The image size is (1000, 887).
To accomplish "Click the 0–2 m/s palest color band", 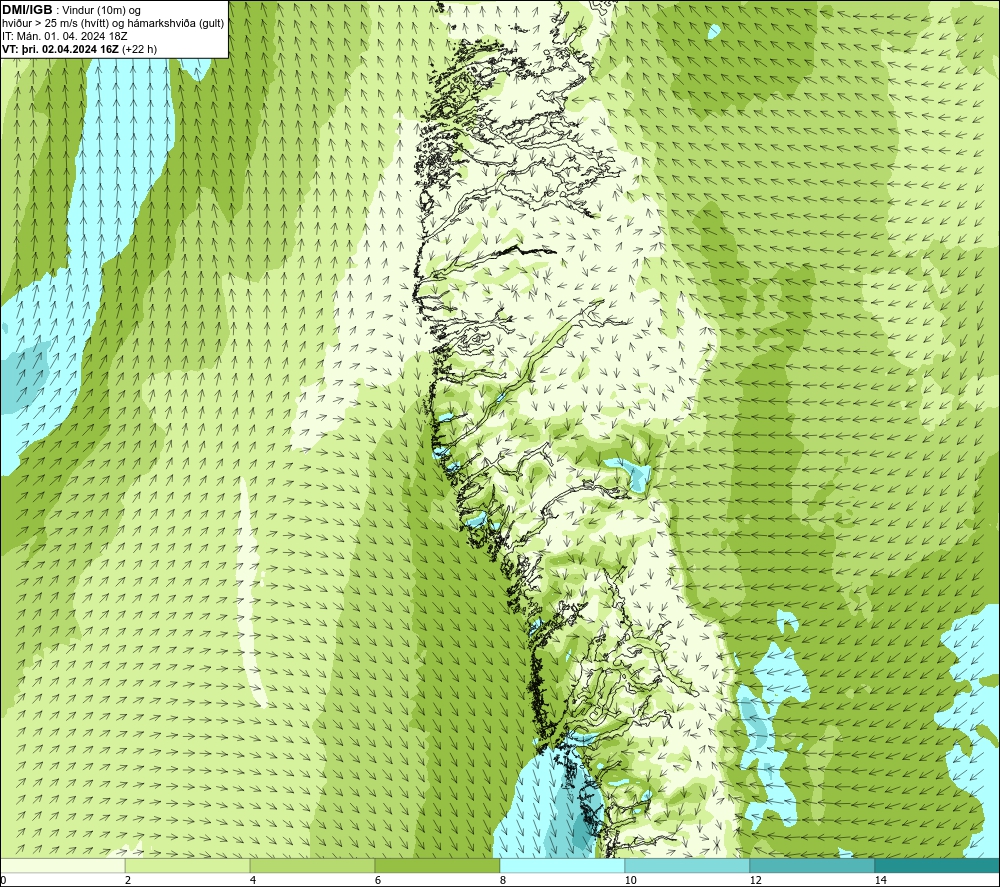I will (x=62, y=866).
